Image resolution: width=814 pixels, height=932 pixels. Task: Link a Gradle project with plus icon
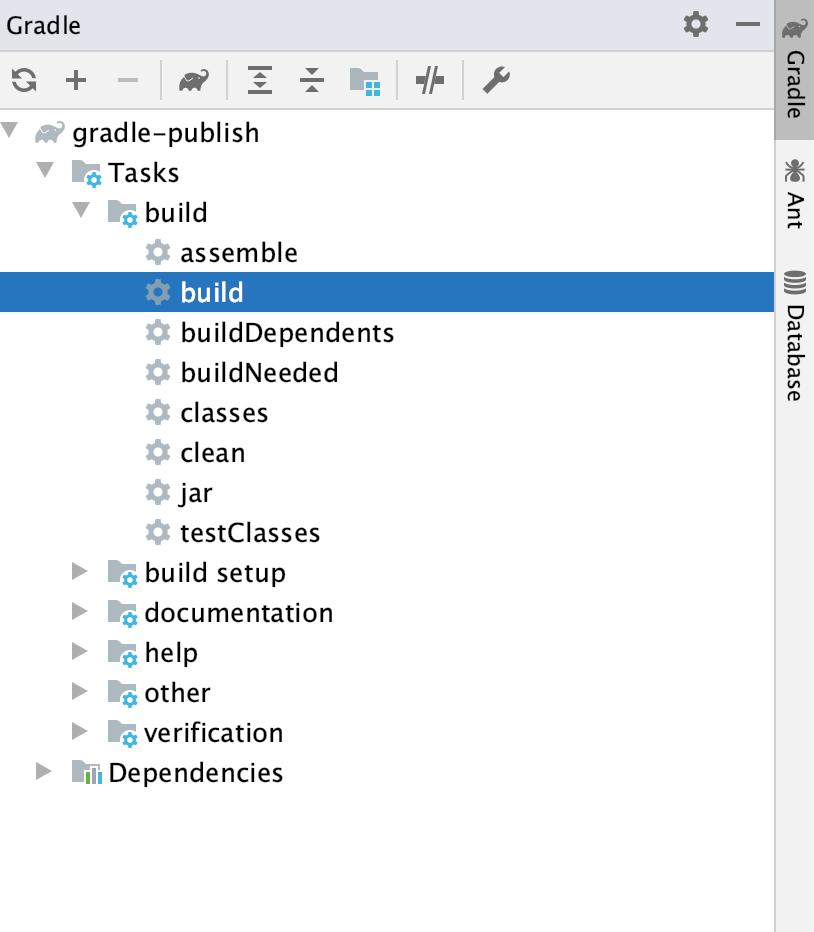coord(76,80)
